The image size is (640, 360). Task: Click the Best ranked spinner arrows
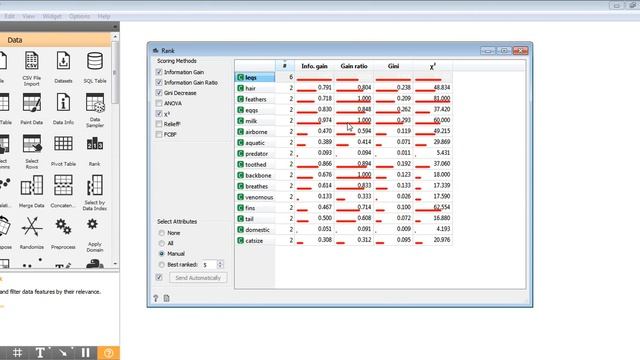[x=220, y=264]
